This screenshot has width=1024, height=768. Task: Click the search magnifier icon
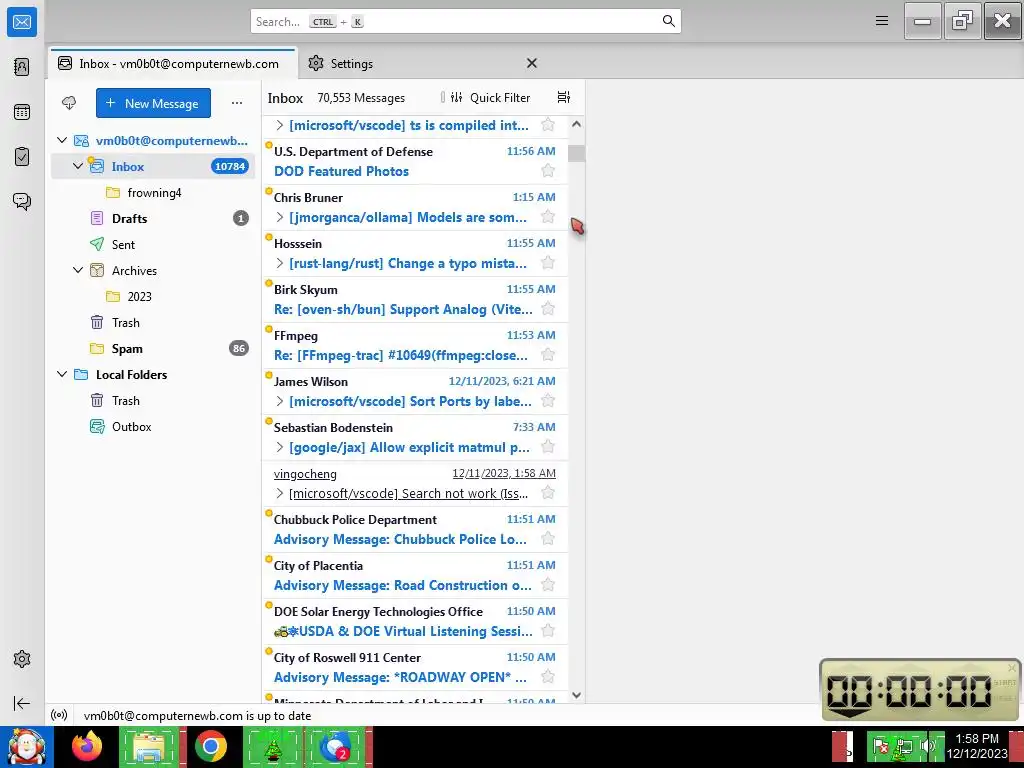[668, 21]
